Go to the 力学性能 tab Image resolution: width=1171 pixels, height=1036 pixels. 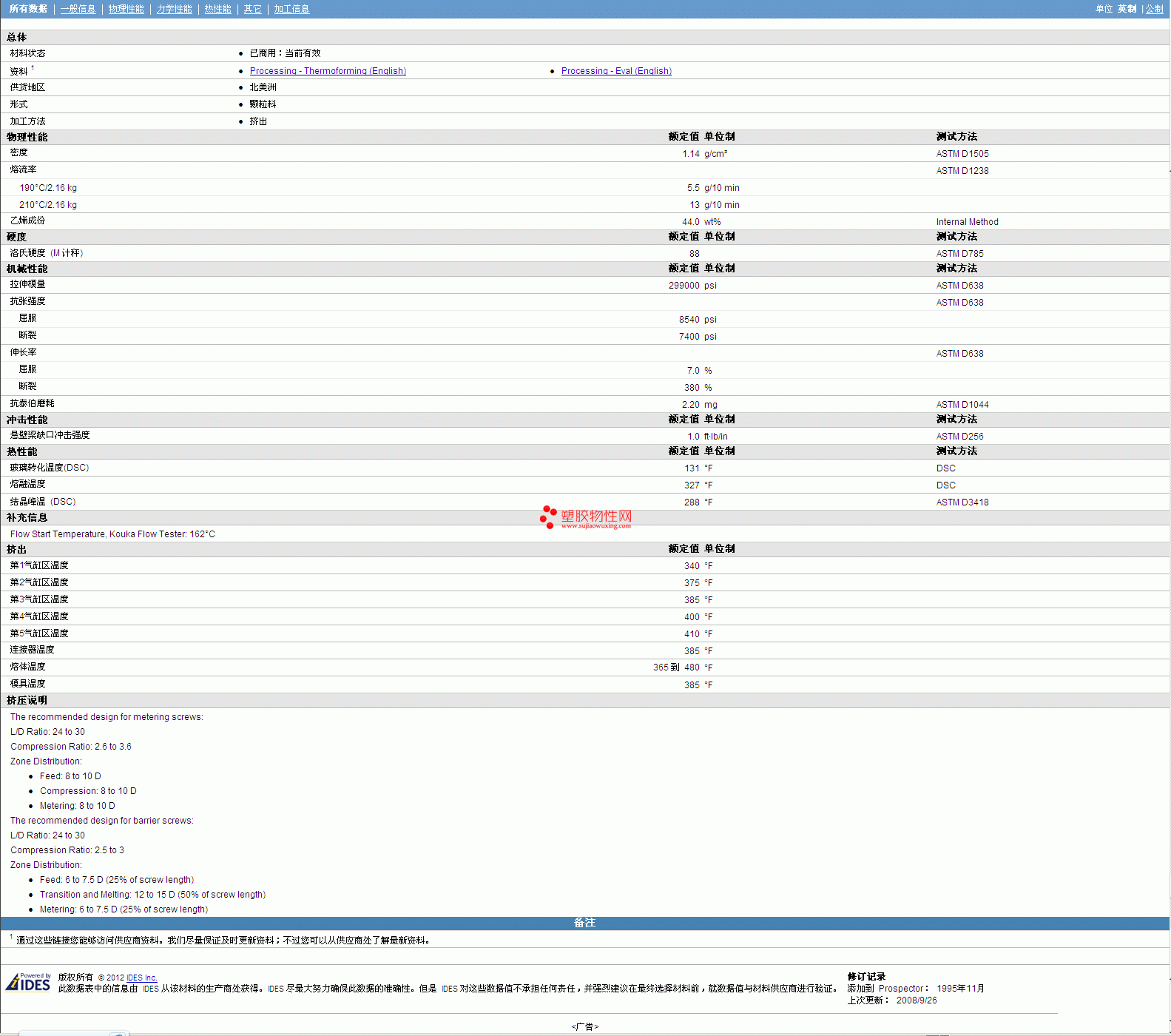[x=174, y=9]
